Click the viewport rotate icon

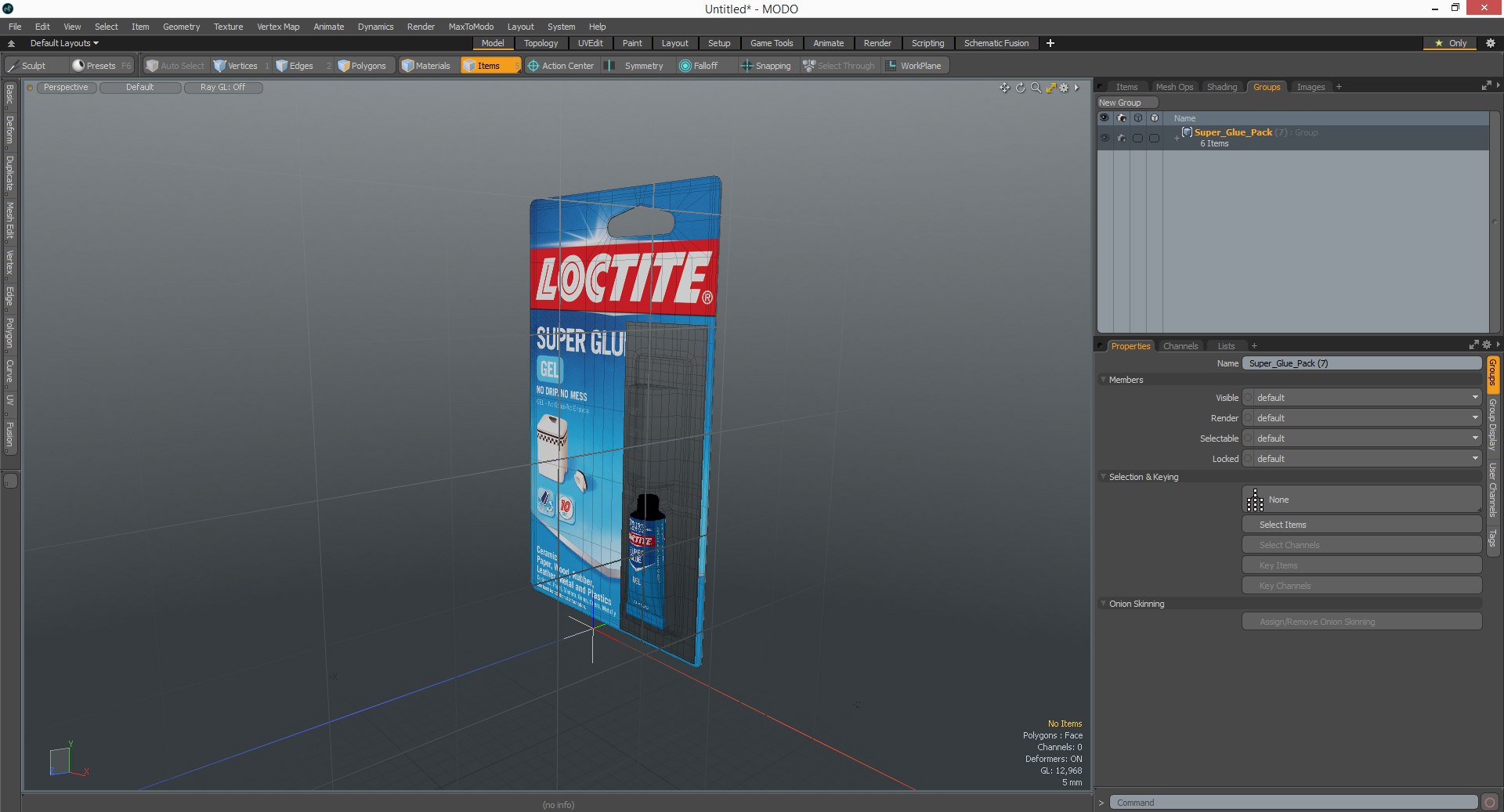click(x=1020, y=88)
